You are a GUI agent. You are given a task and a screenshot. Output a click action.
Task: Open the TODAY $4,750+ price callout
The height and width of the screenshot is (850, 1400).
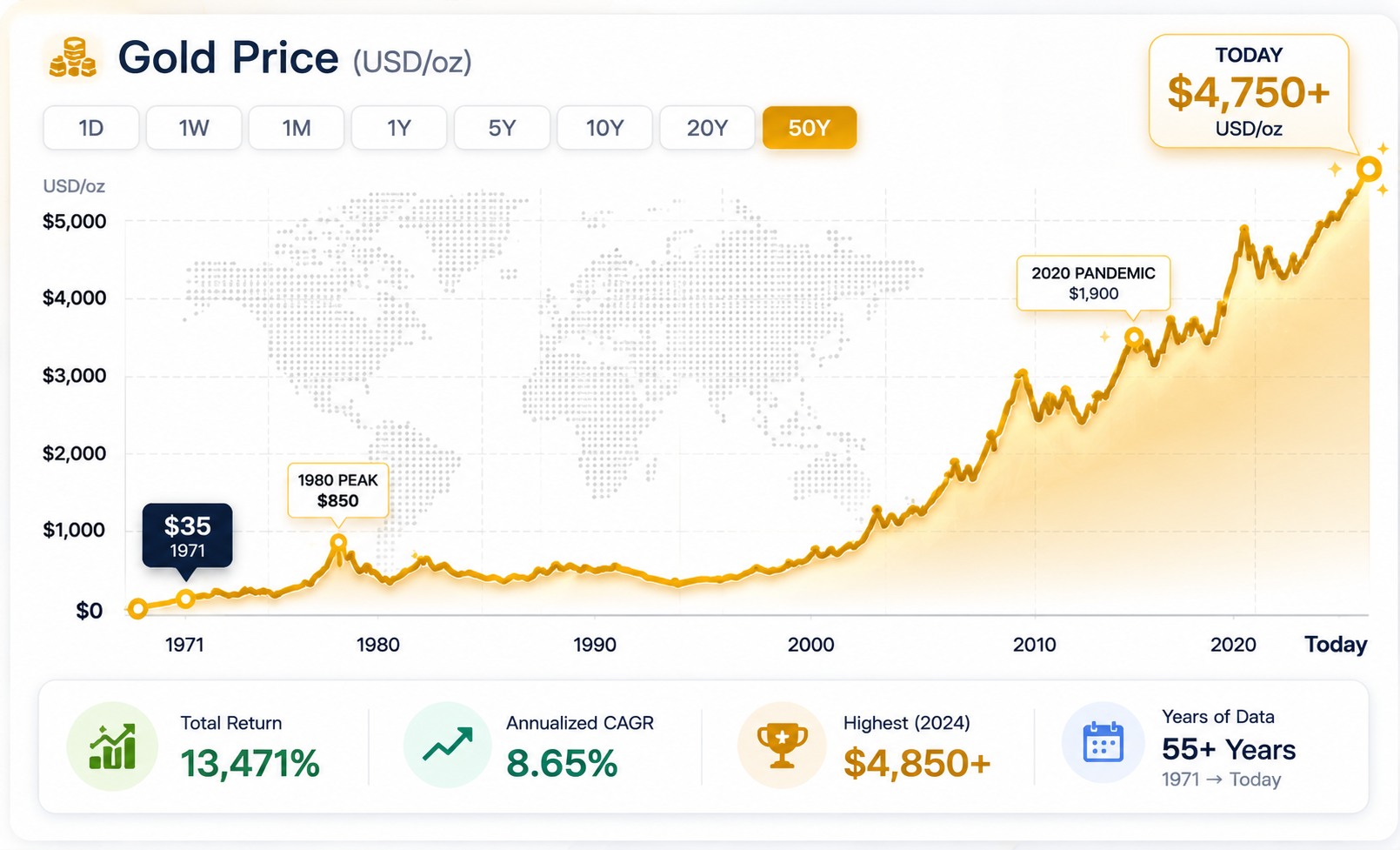[x=1249, y=92]
